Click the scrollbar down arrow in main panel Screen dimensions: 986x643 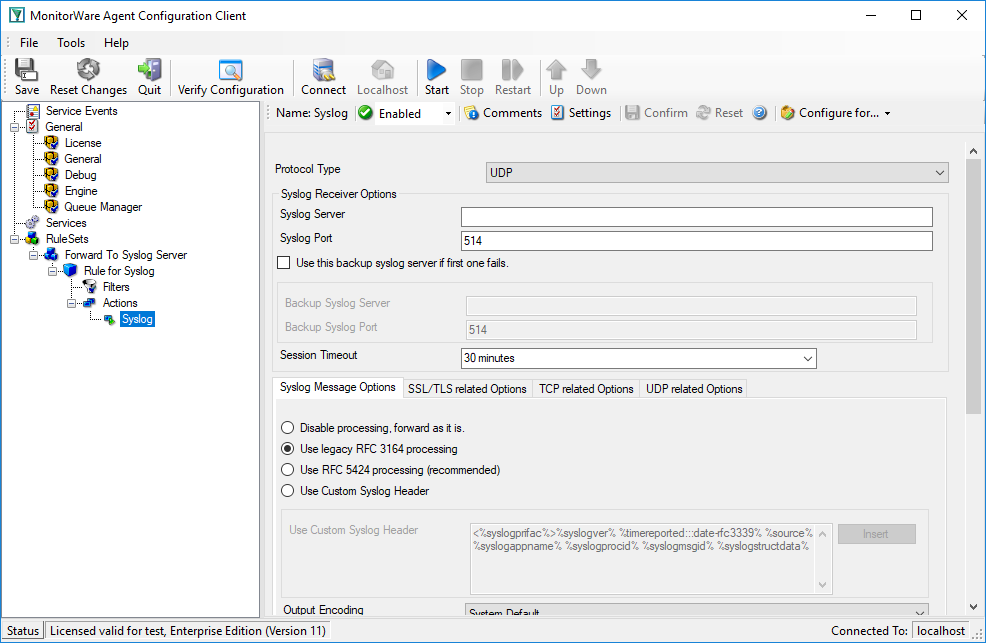[x=973, y=607]
